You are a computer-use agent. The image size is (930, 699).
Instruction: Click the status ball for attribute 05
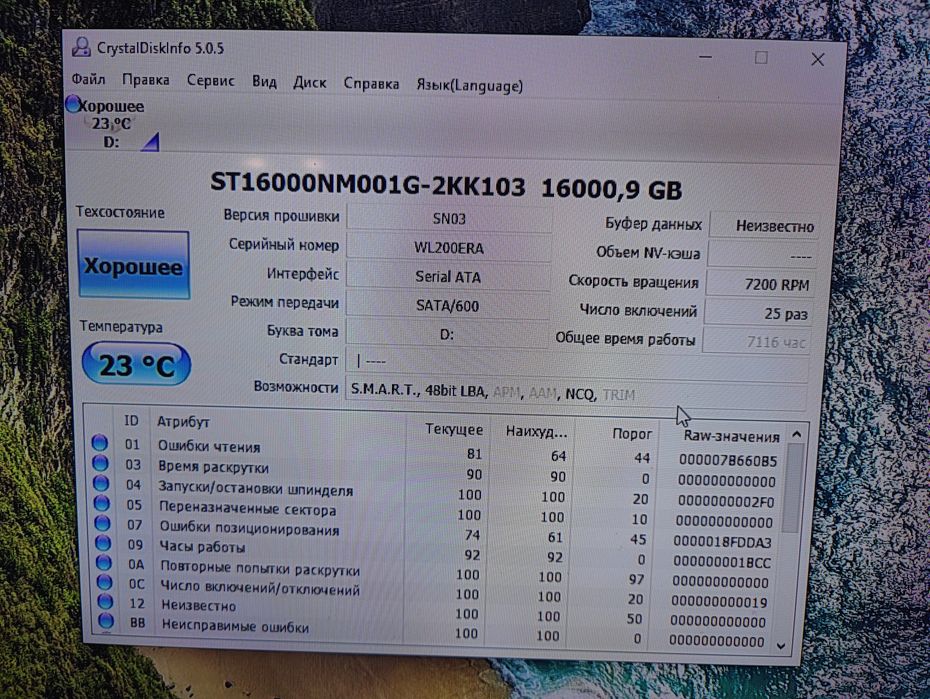pos(101,503)
